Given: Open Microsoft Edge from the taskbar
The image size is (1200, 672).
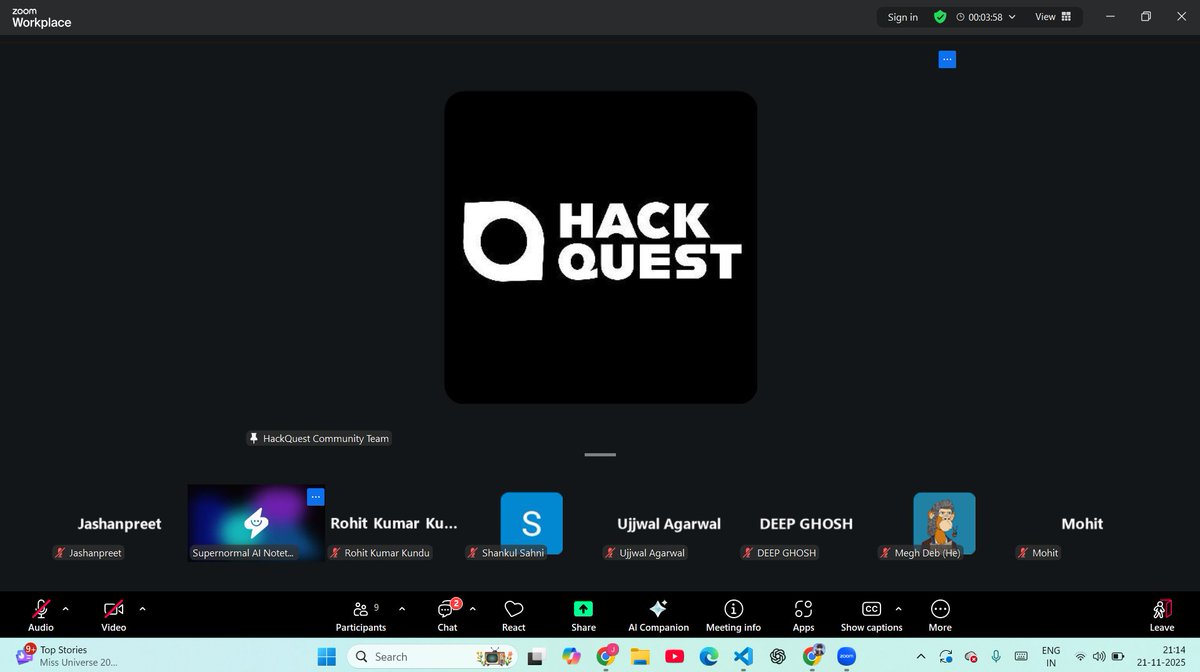Looking at the screenshot, I should (x=709, y=656).
